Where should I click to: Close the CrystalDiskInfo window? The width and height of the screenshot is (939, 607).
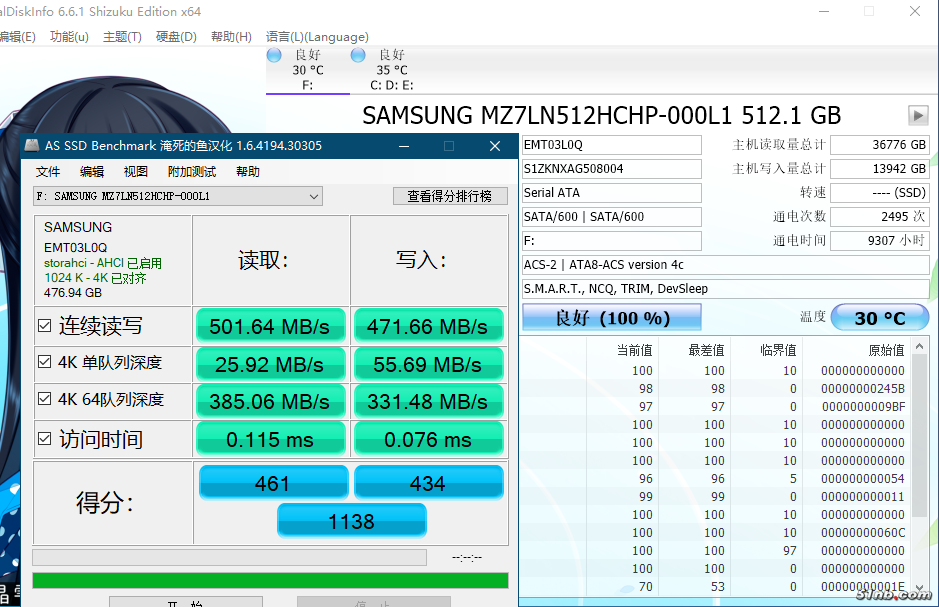[915, 11]
